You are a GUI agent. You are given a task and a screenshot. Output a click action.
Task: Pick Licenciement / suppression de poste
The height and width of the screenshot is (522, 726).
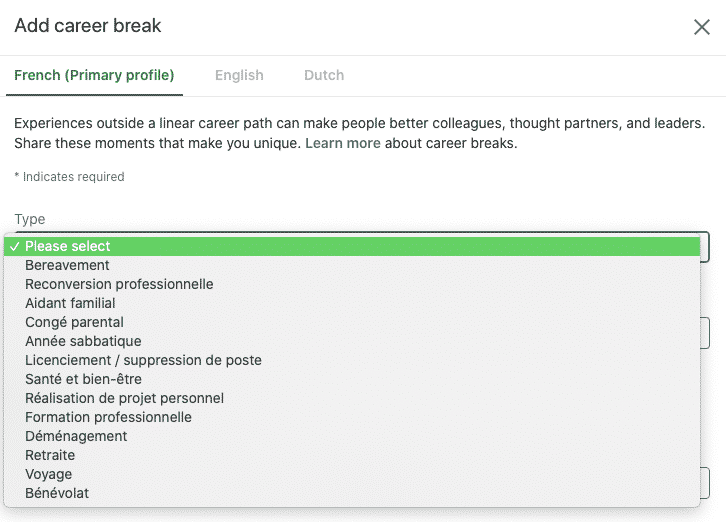point(143,360)
